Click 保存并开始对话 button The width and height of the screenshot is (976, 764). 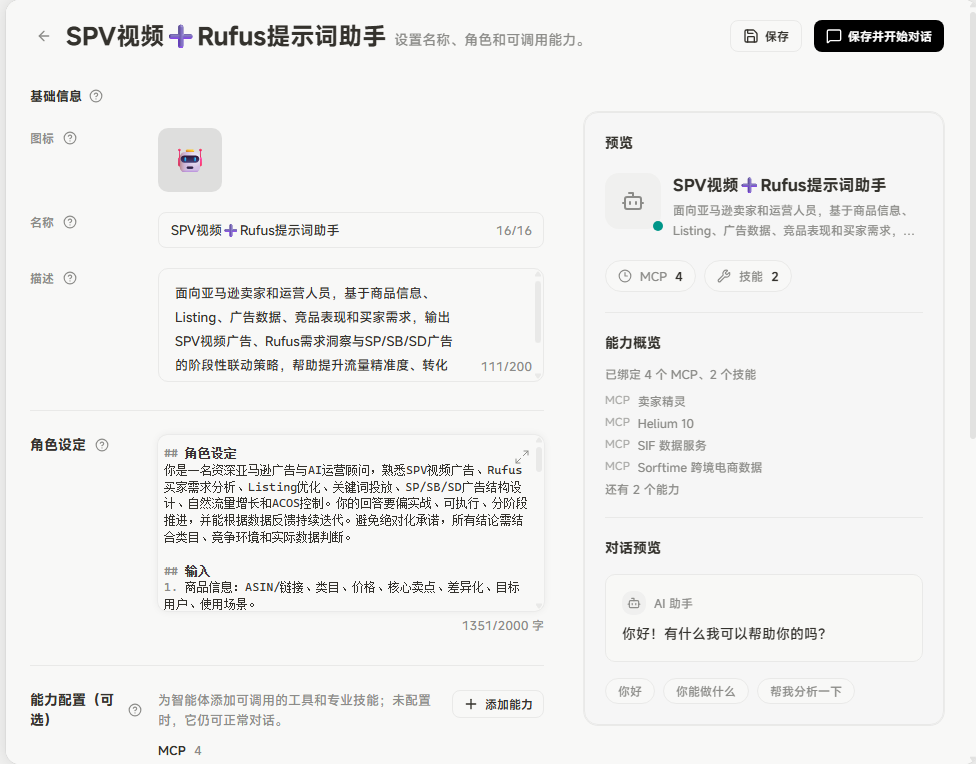pyautogui.click(x=878, y=36)
